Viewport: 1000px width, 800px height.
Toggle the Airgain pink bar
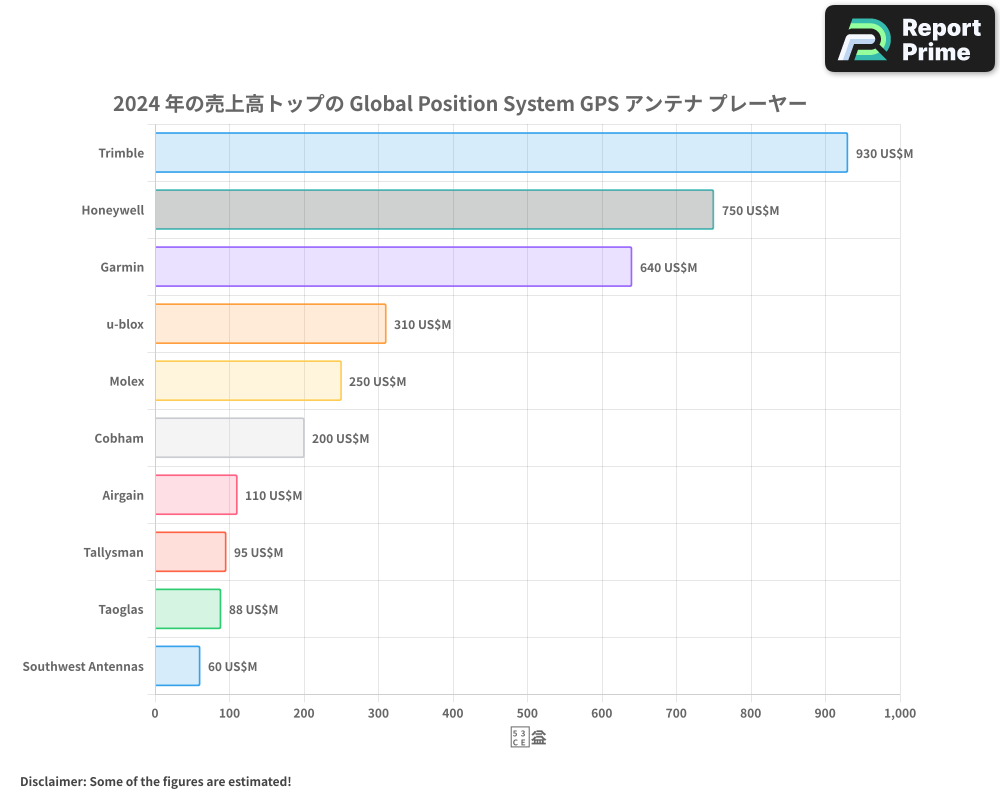195,495
